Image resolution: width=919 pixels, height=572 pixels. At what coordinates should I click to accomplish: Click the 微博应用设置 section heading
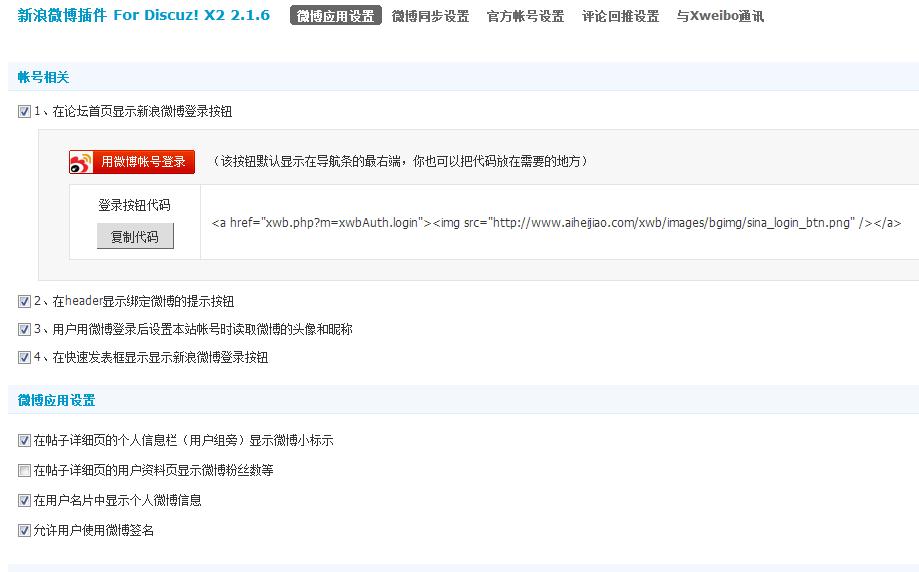point(56,400)
